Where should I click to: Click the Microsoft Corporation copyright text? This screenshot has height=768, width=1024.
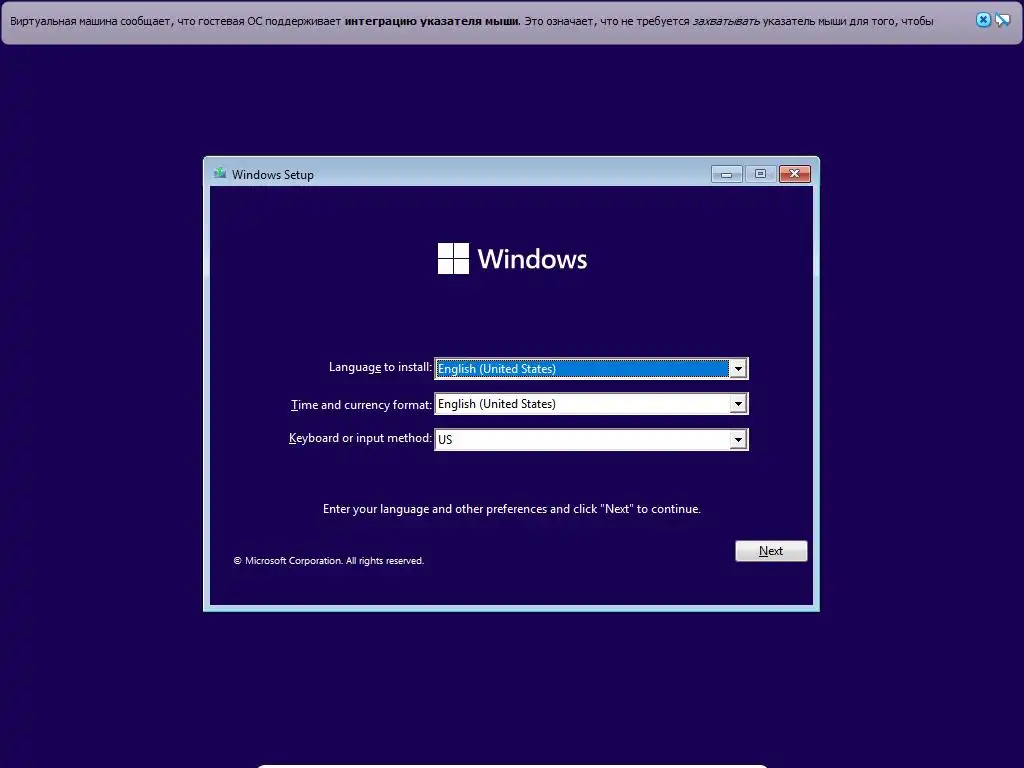click(x=329, y=561)
